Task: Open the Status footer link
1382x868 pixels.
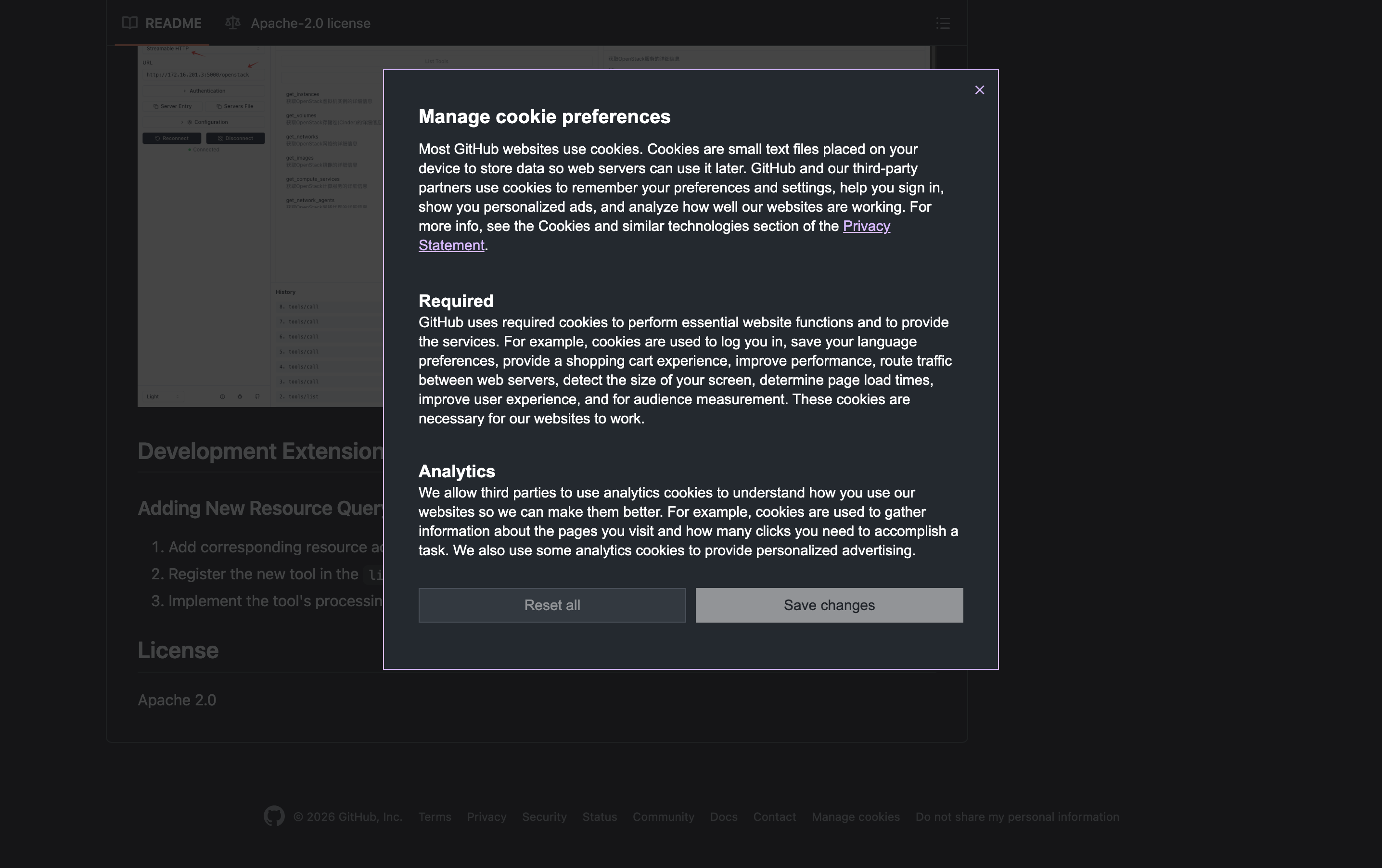Action: click(x=599, y=817)
